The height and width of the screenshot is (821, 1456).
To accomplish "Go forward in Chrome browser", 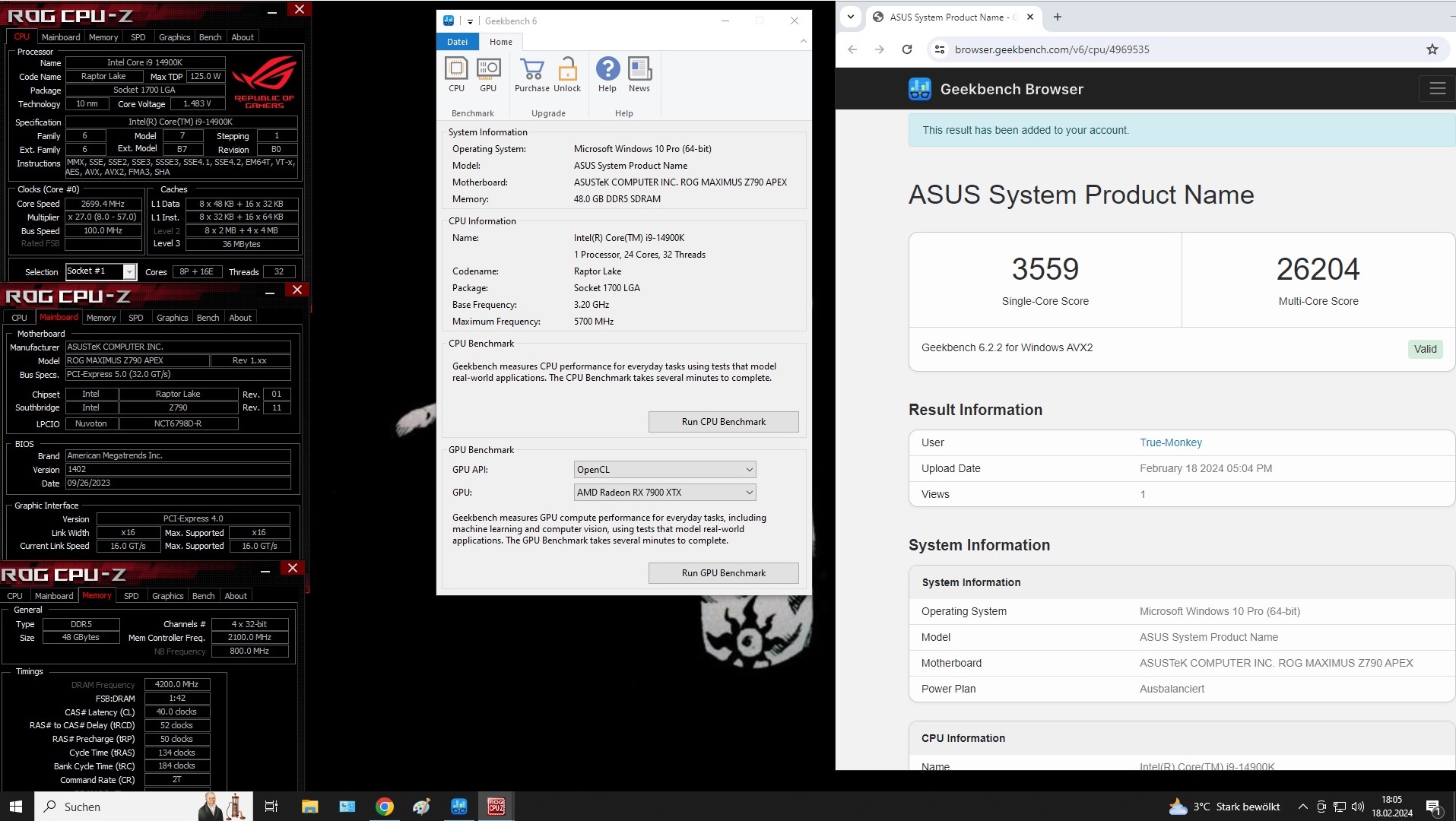I will 879,49.
